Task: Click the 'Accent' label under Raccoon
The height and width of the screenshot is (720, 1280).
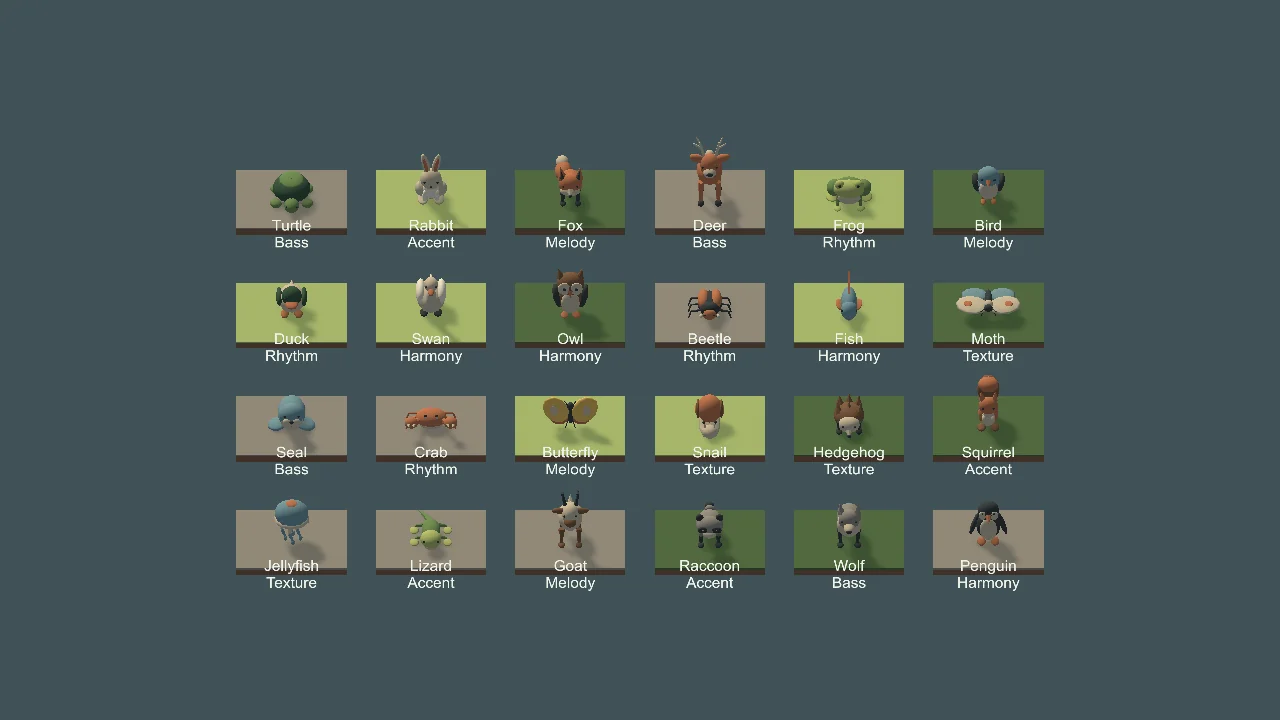Action: 709,583
